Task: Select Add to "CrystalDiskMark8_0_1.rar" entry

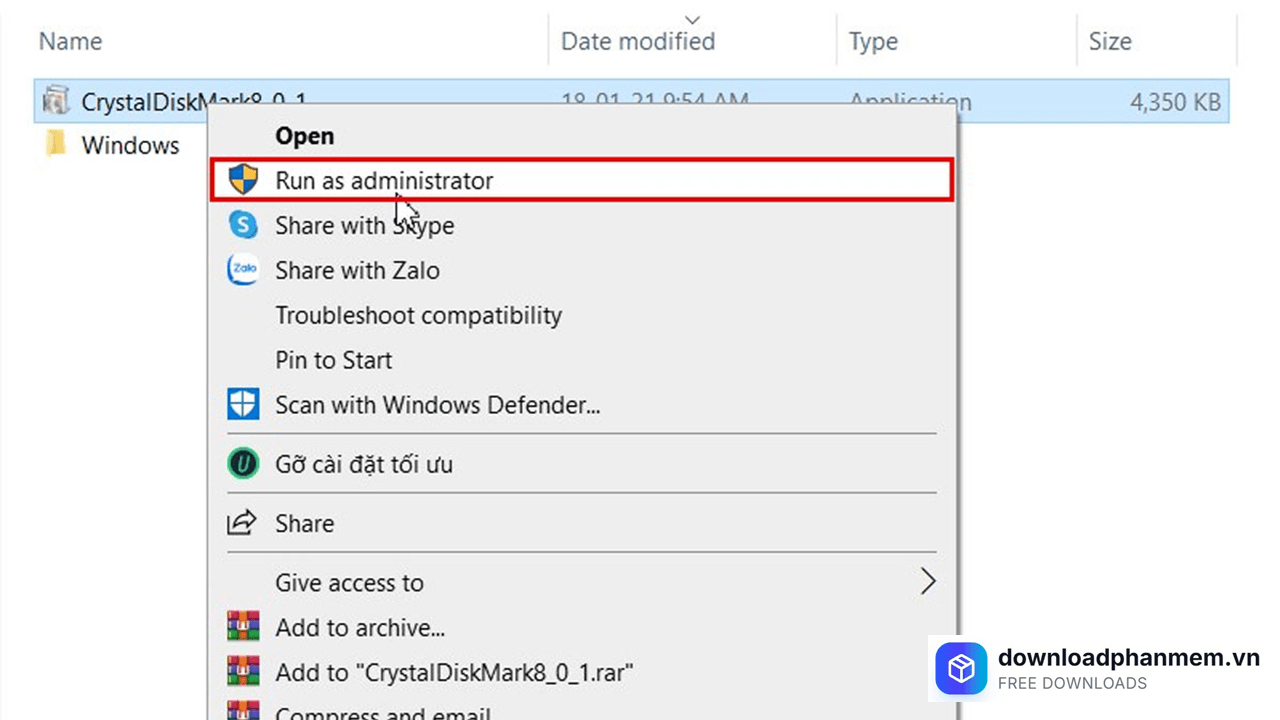Action: pyautogui.click(x=455, y=673)
